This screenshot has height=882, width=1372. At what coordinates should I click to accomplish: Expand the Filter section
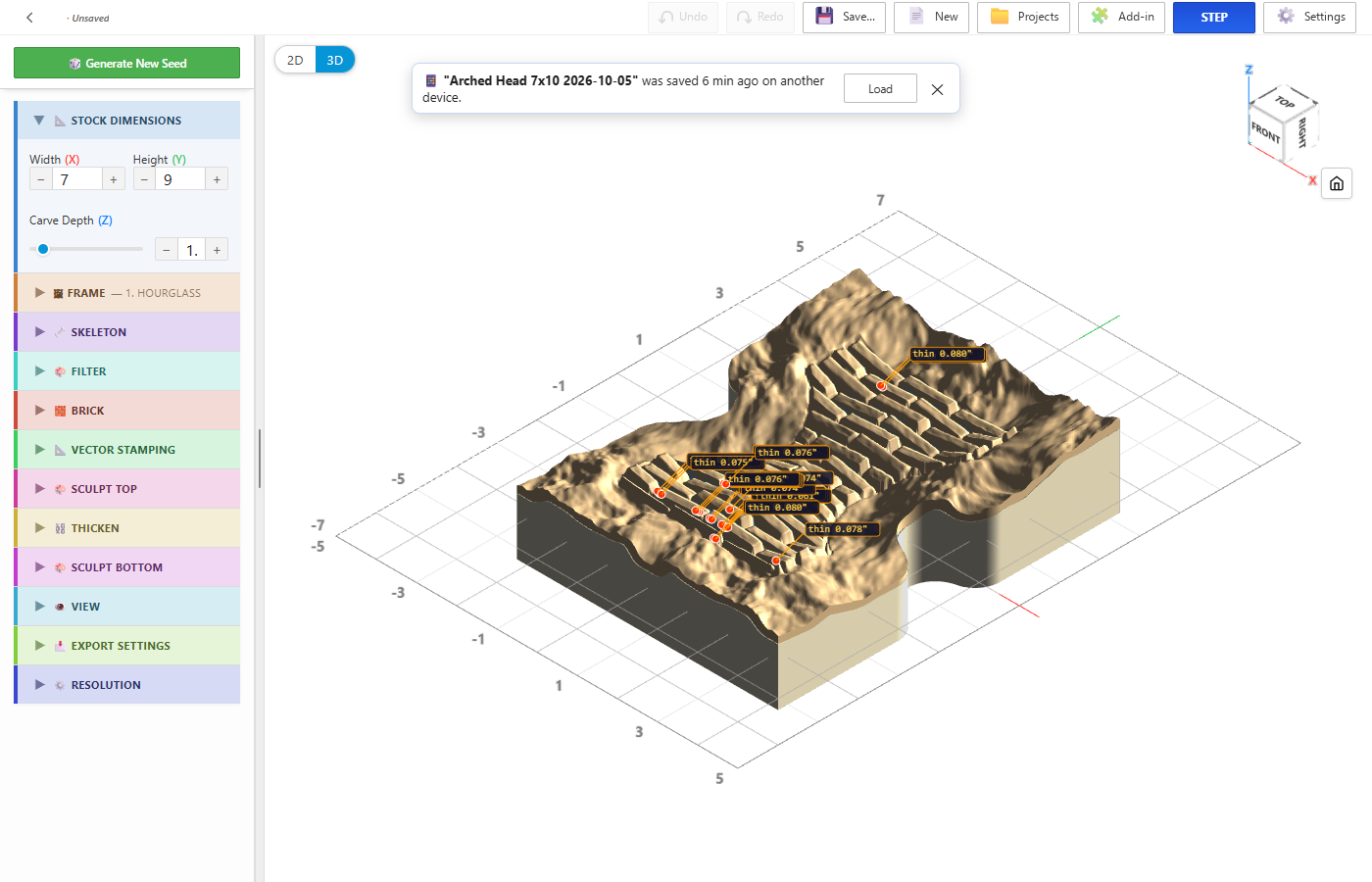[x=39, y=371]
